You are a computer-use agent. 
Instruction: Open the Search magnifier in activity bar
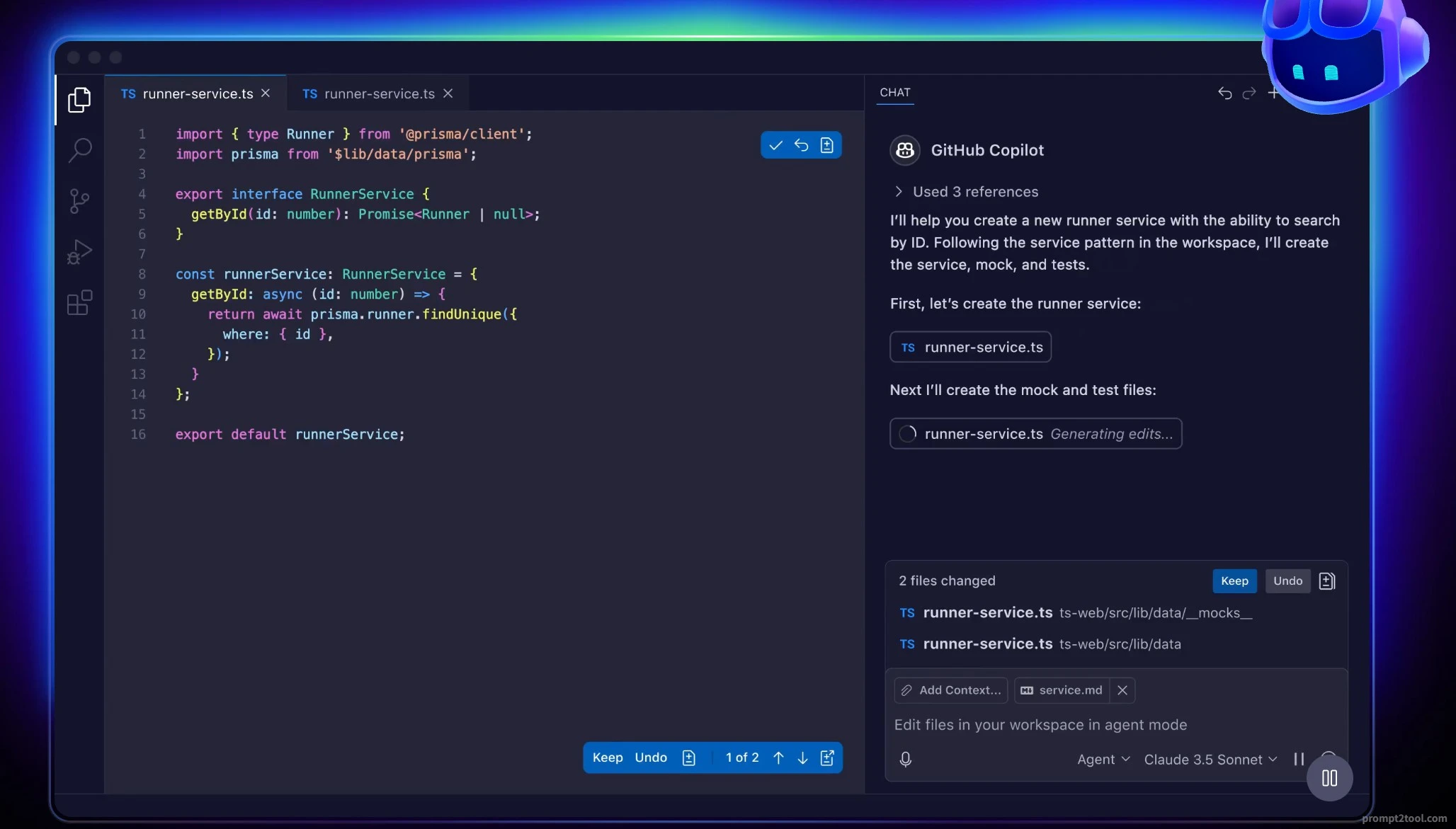coord(79,150)
